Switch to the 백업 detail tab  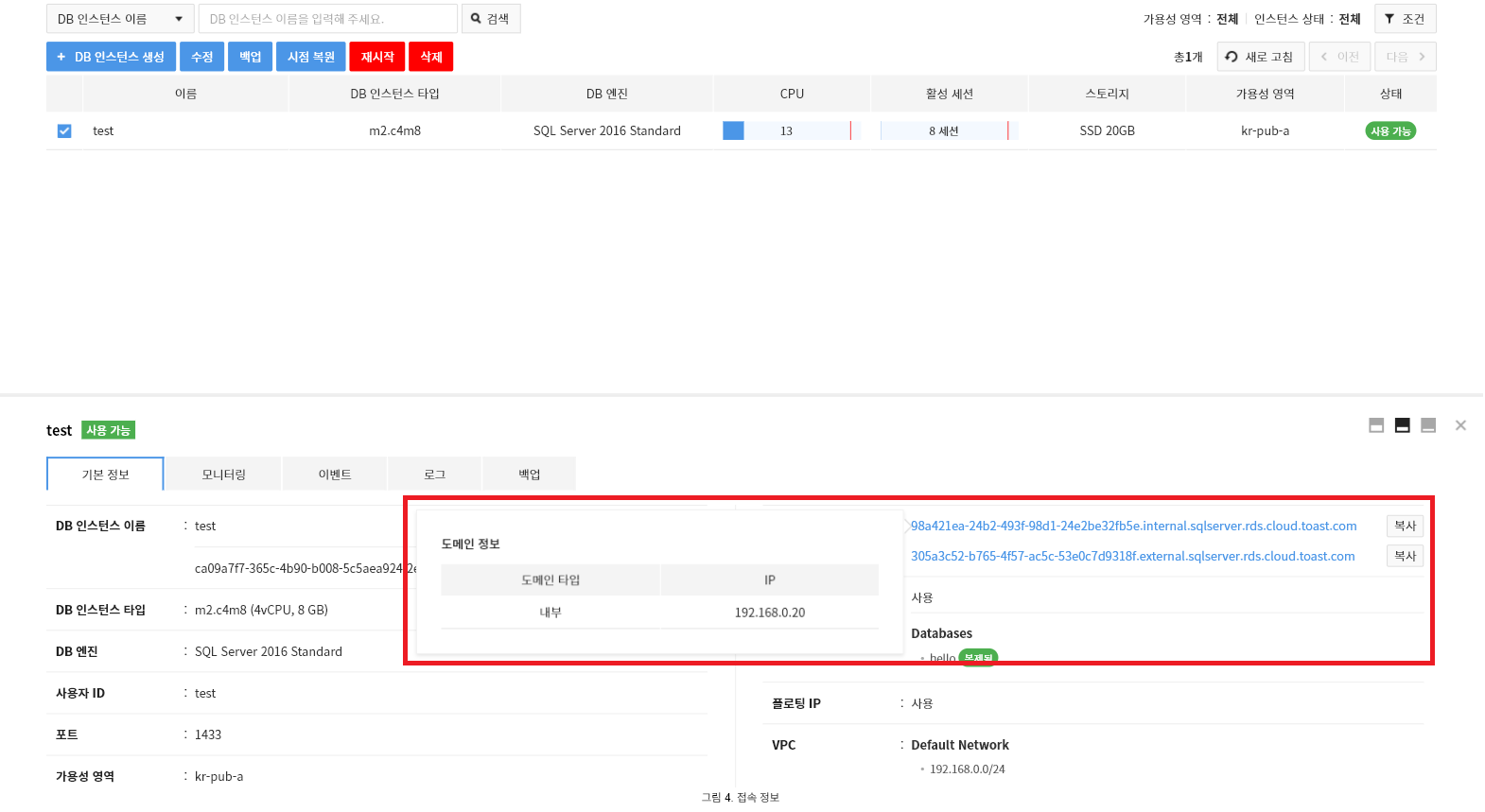[x=530, y=475]
